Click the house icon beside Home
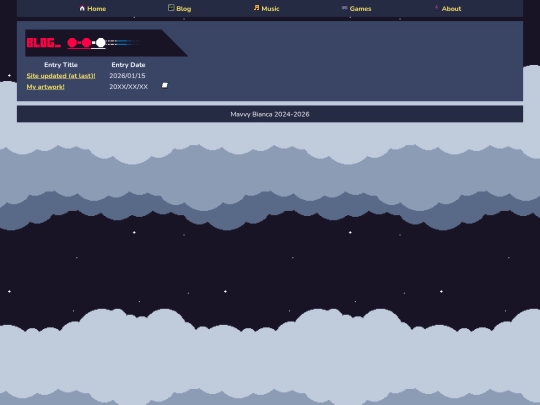The image size is (540, 405). click(82, 8)
